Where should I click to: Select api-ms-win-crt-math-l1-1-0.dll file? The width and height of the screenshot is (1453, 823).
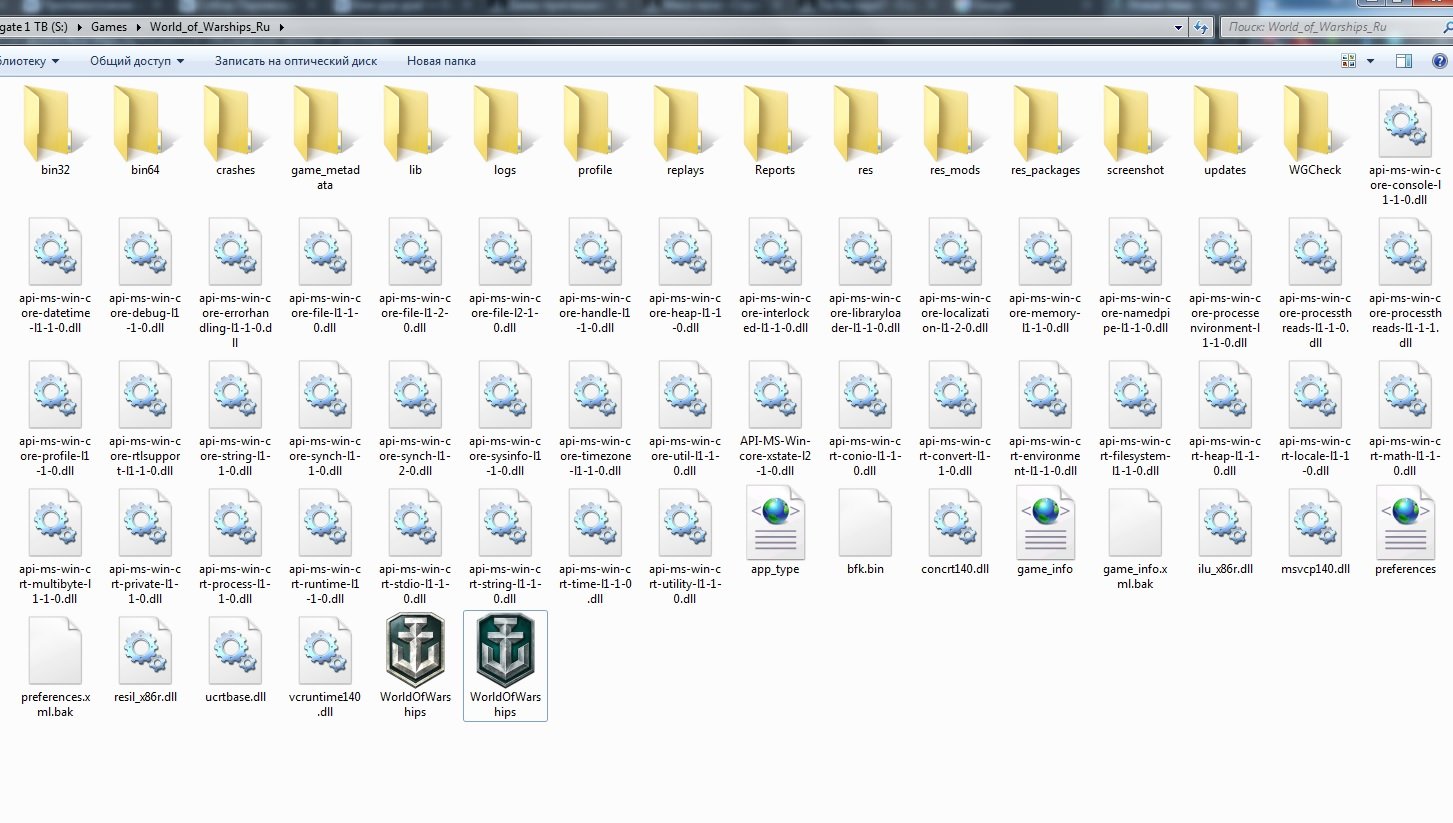1406,418
